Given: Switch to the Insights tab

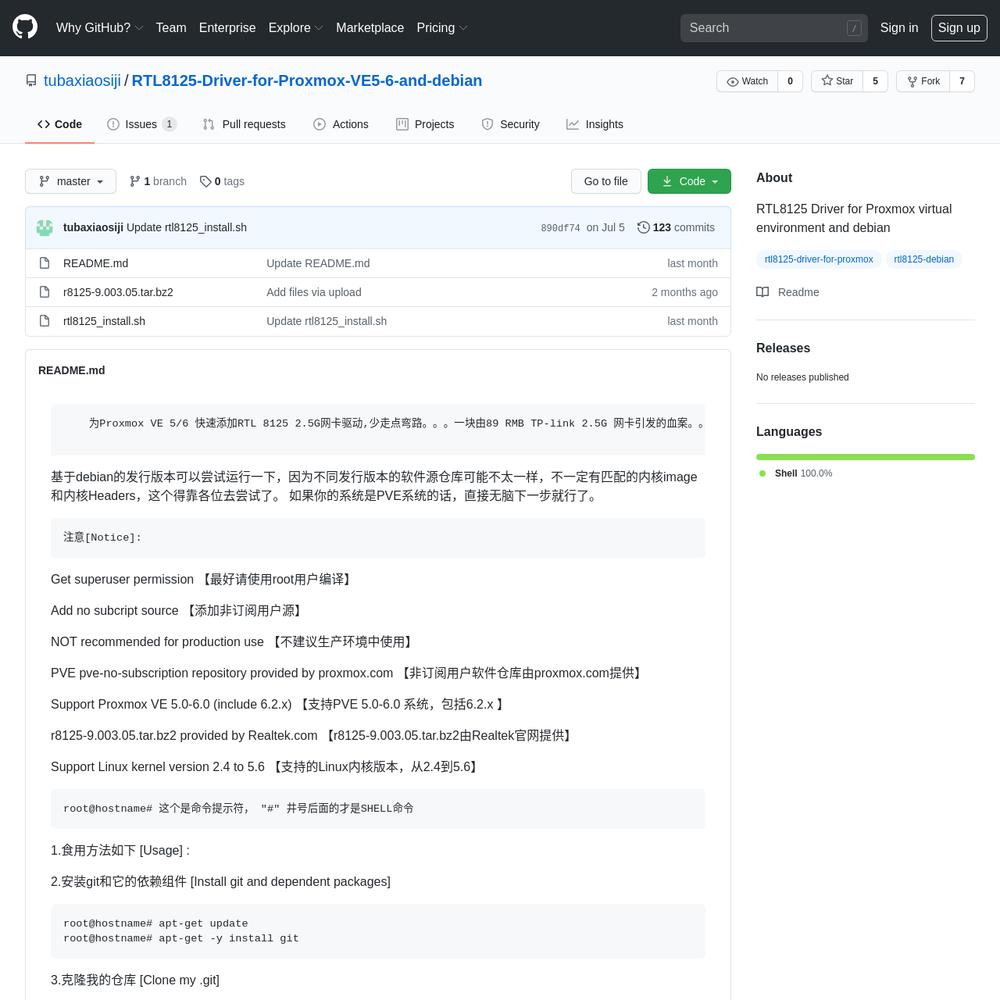Looking at the screenshot, I should pyautogui.click(x=595, y=124).
